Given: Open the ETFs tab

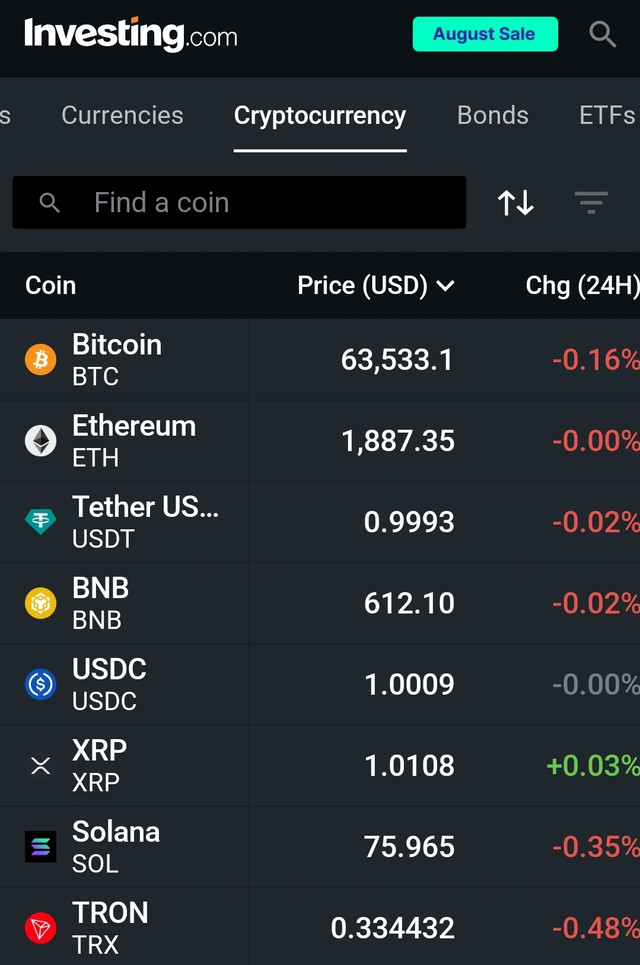Looking at the screenshot, I should click(607, 115).
